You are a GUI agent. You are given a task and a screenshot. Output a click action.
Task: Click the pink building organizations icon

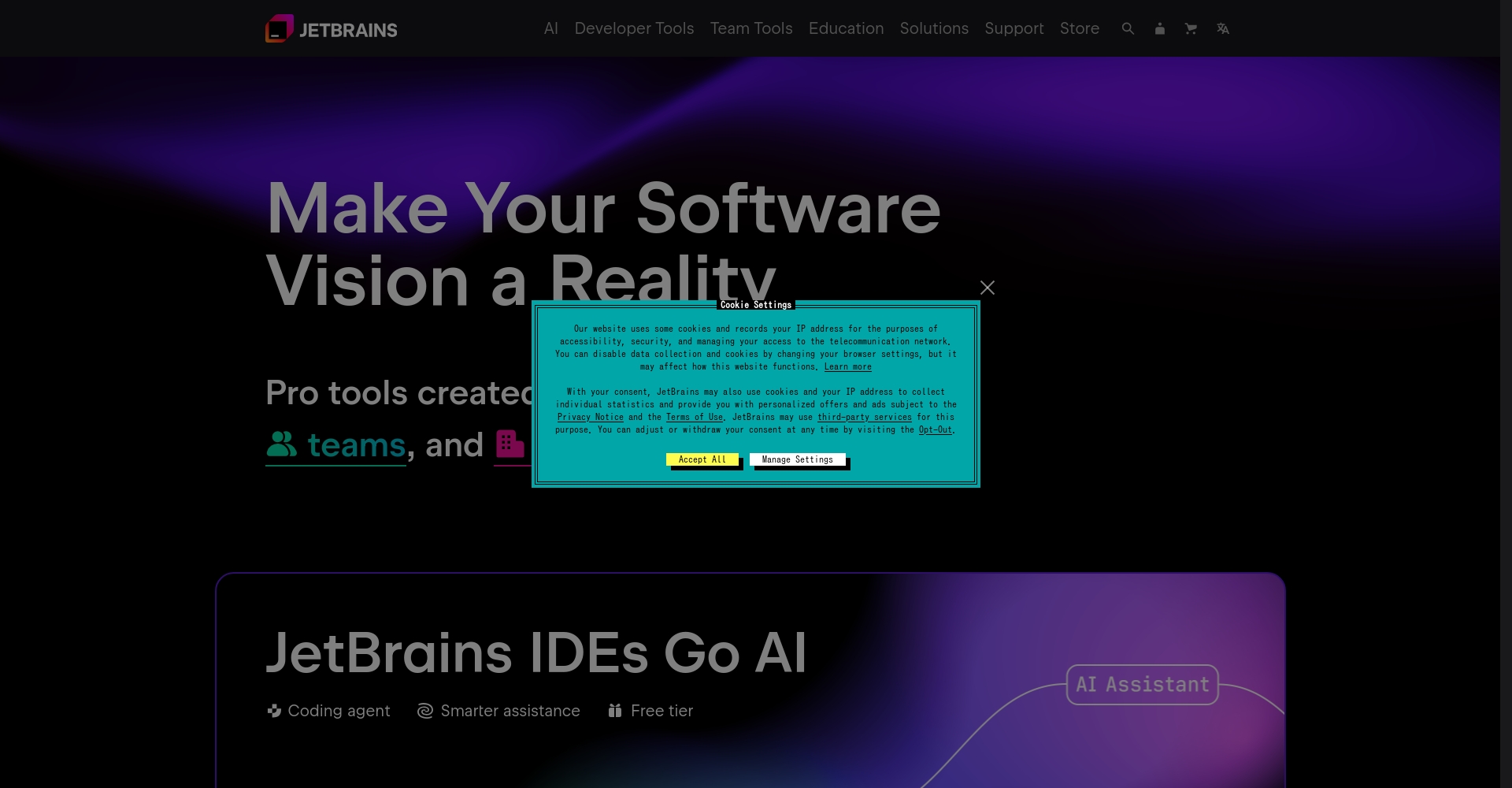(510, 444)
